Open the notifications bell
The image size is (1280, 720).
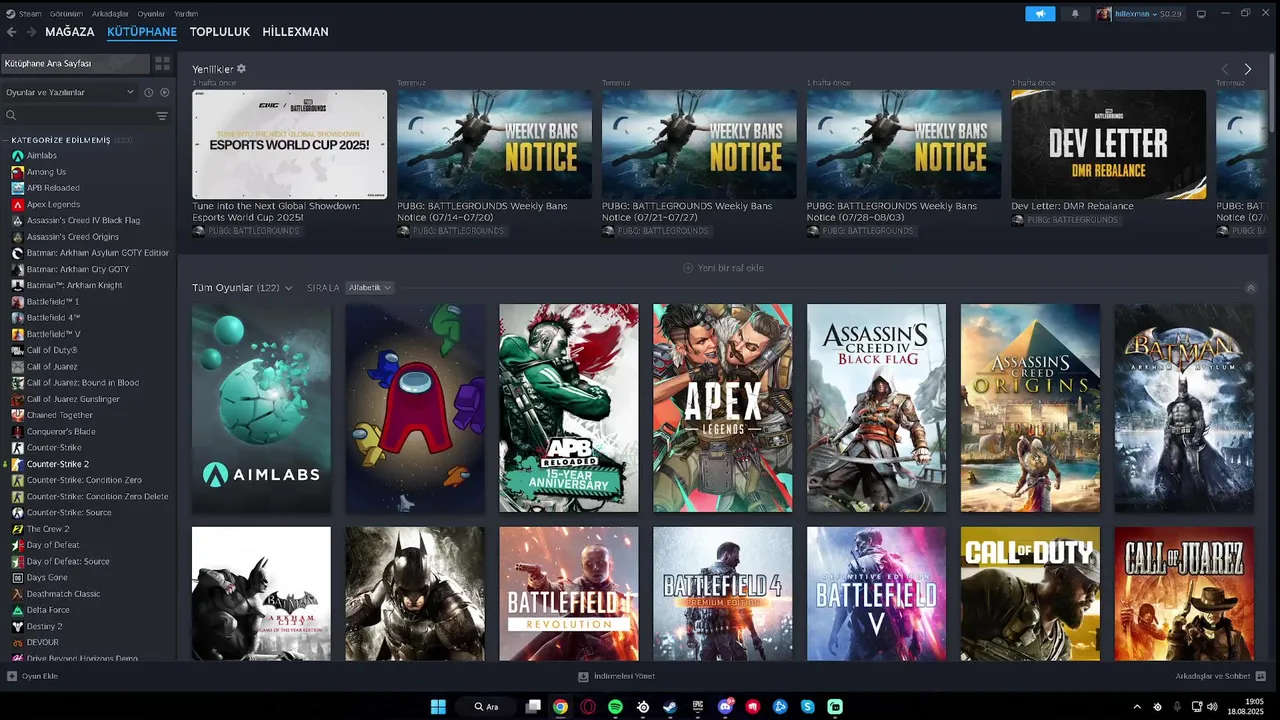tap(1075, 14)
